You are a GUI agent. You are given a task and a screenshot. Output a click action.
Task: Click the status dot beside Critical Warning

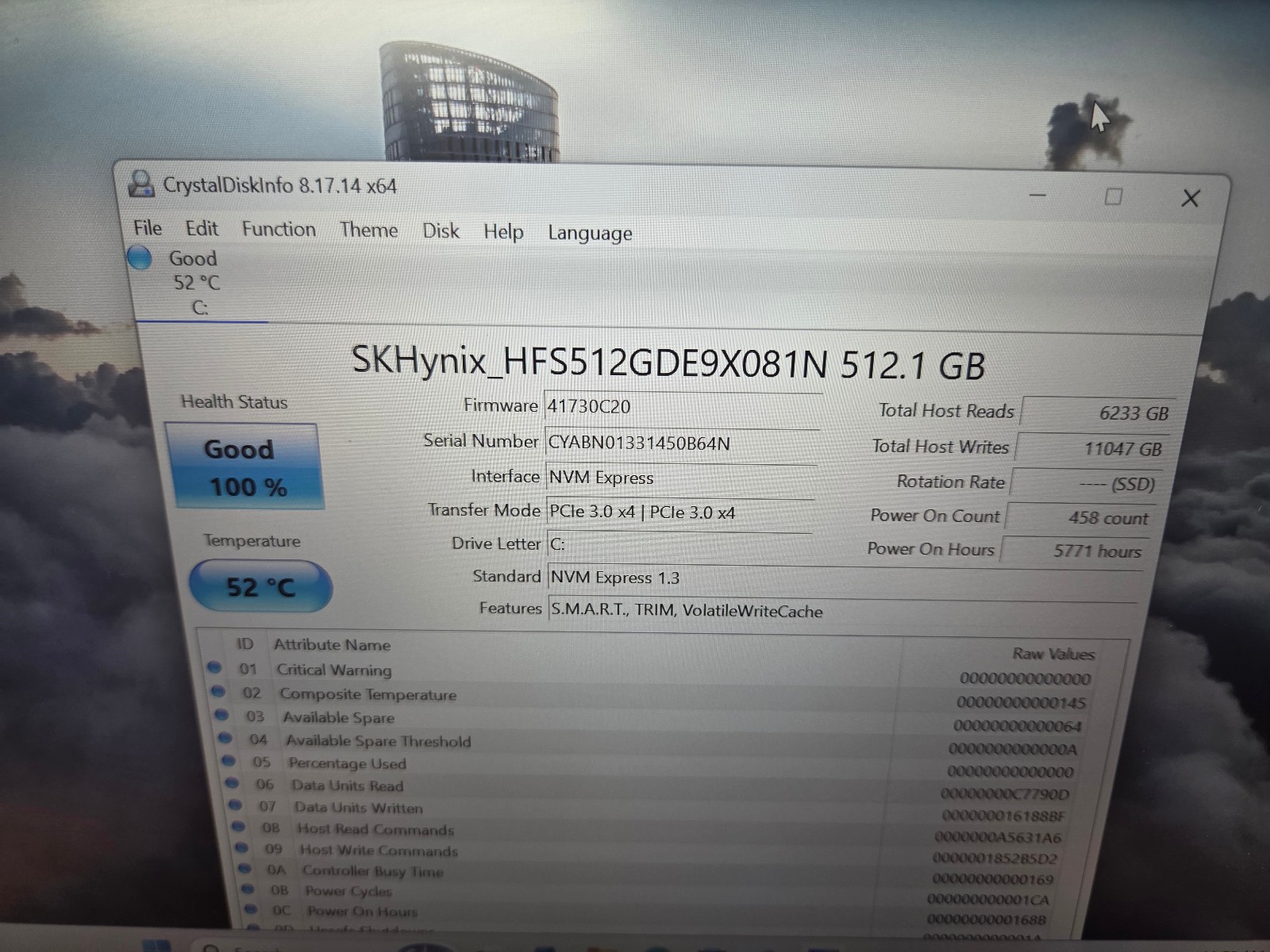tap(214, 668)
